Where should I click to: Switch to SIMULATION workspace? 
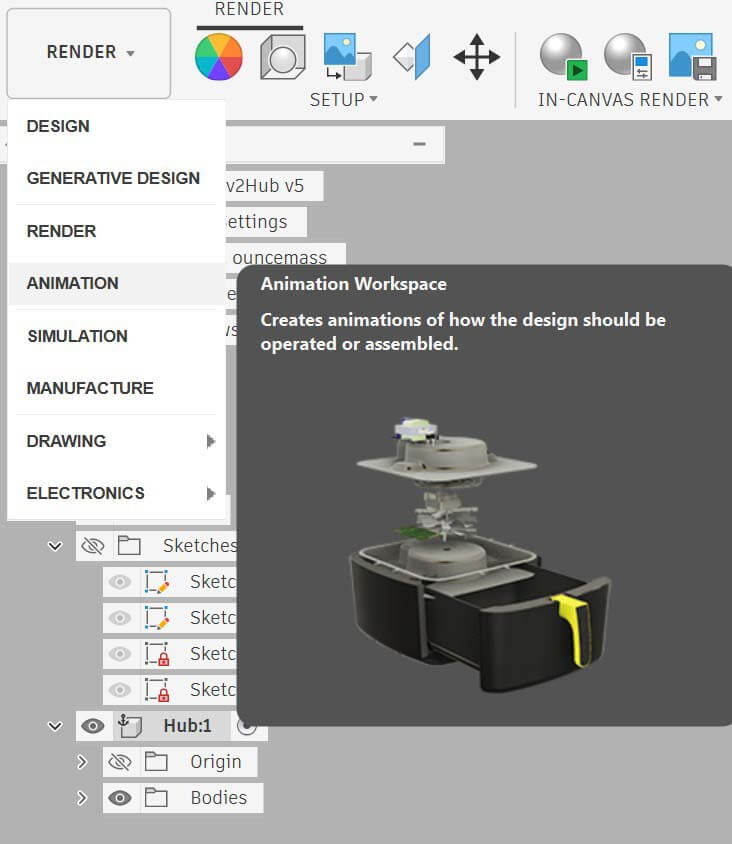click(x=117, y=336)
